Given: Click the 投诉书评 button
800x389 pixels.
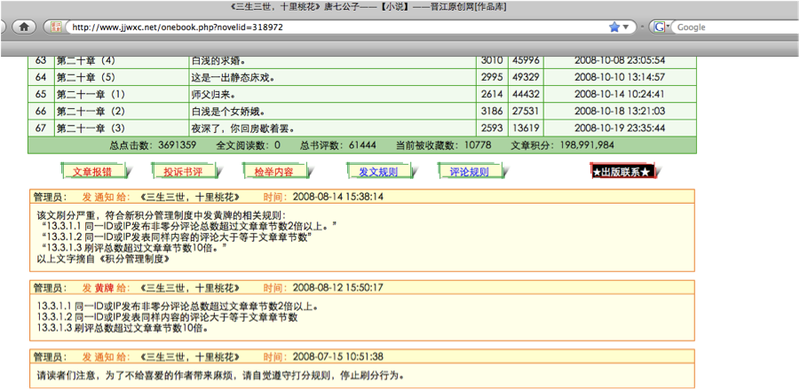Looking at the screenshot, I should click(x=183, y=172).
